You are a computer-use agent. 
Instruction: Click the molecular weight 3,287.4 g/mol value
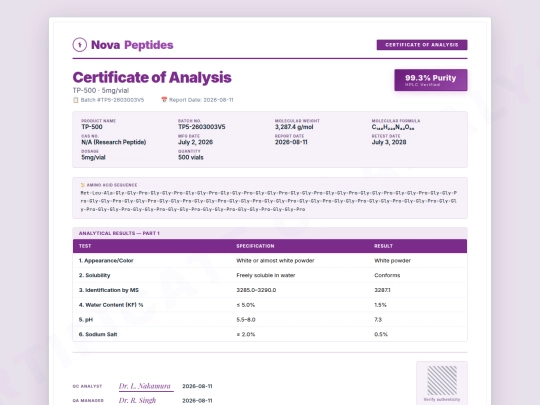[294, 127]
